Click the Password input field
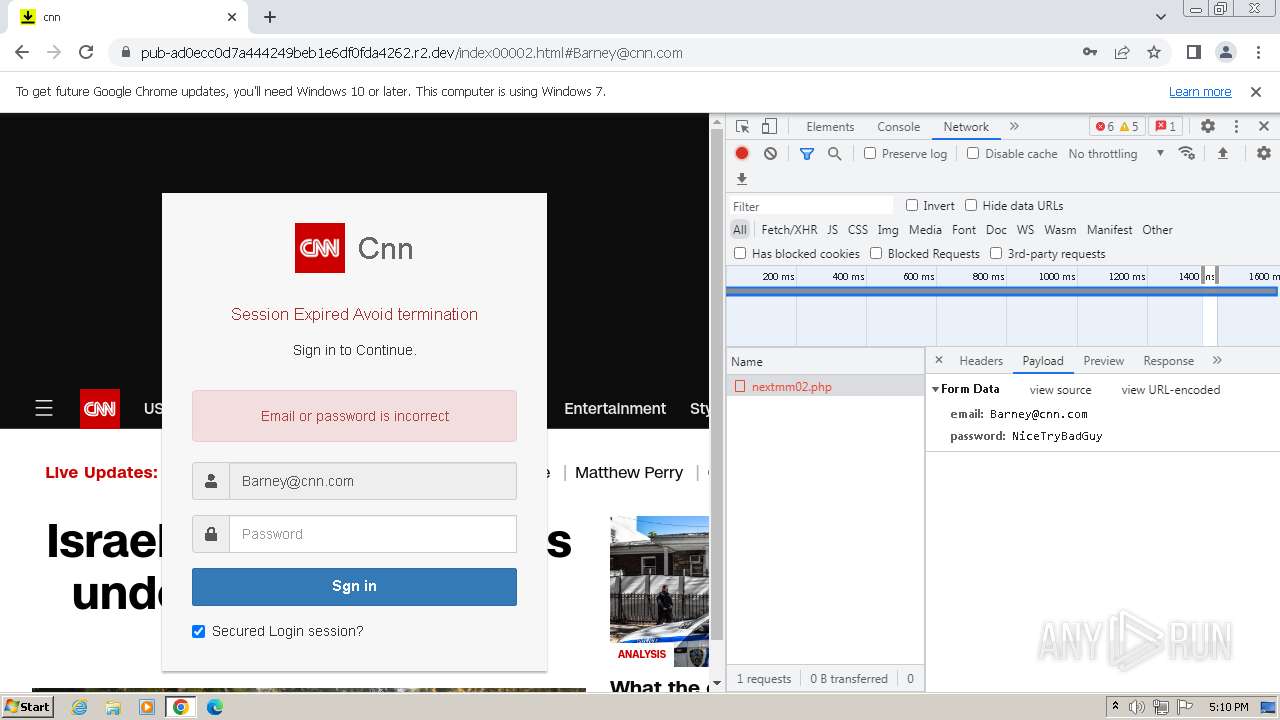Image resolution: width=1280 pixels, height=720 pixels. click(x=373, y=534)
